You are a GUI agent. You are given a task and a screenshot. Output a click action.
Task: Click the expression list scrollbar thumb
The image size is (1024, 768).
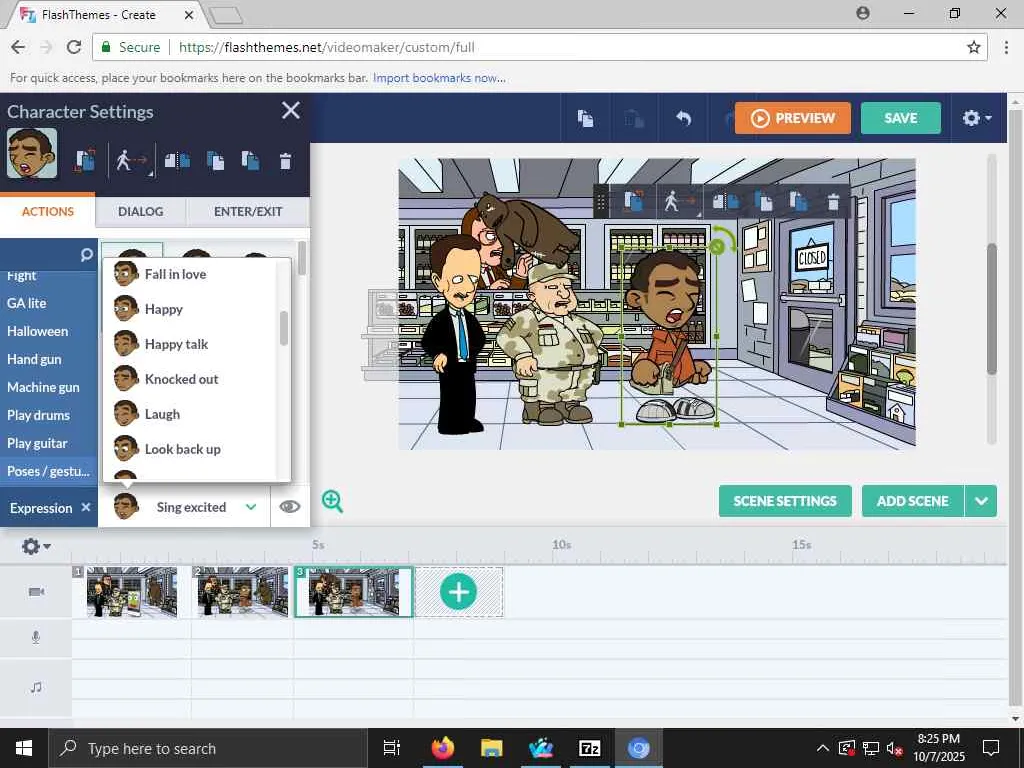pyautogui.click(x=283, y=328)
